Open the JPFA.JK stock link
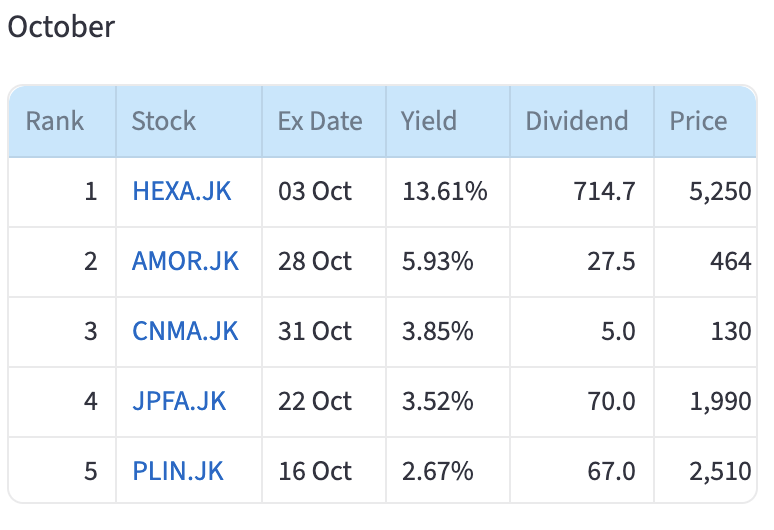This screenshot has width=774, height=530. pyautogui.click(x=179, y=401)
